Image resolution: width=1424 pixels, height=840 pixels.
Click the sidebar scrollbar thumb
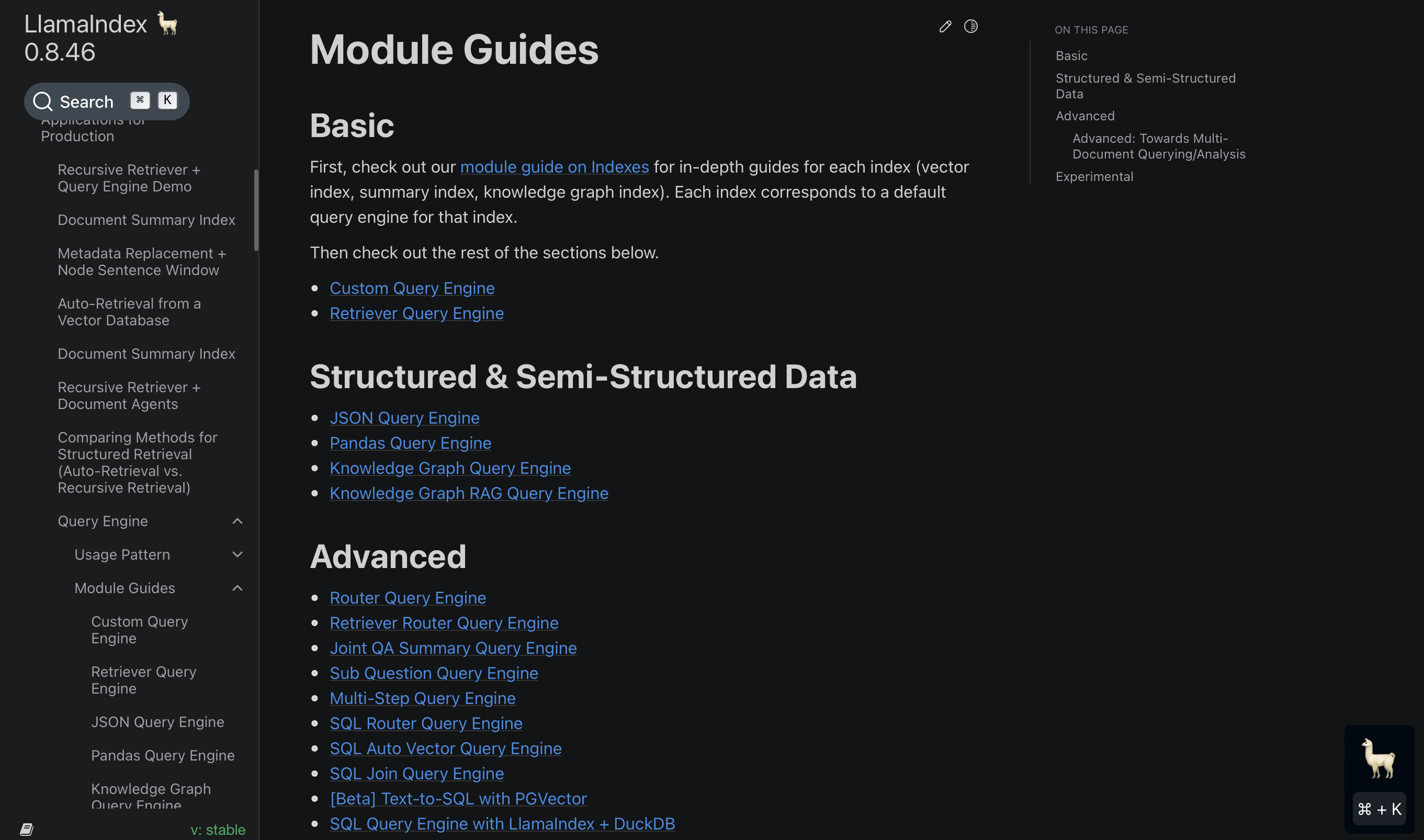(256, 209)
